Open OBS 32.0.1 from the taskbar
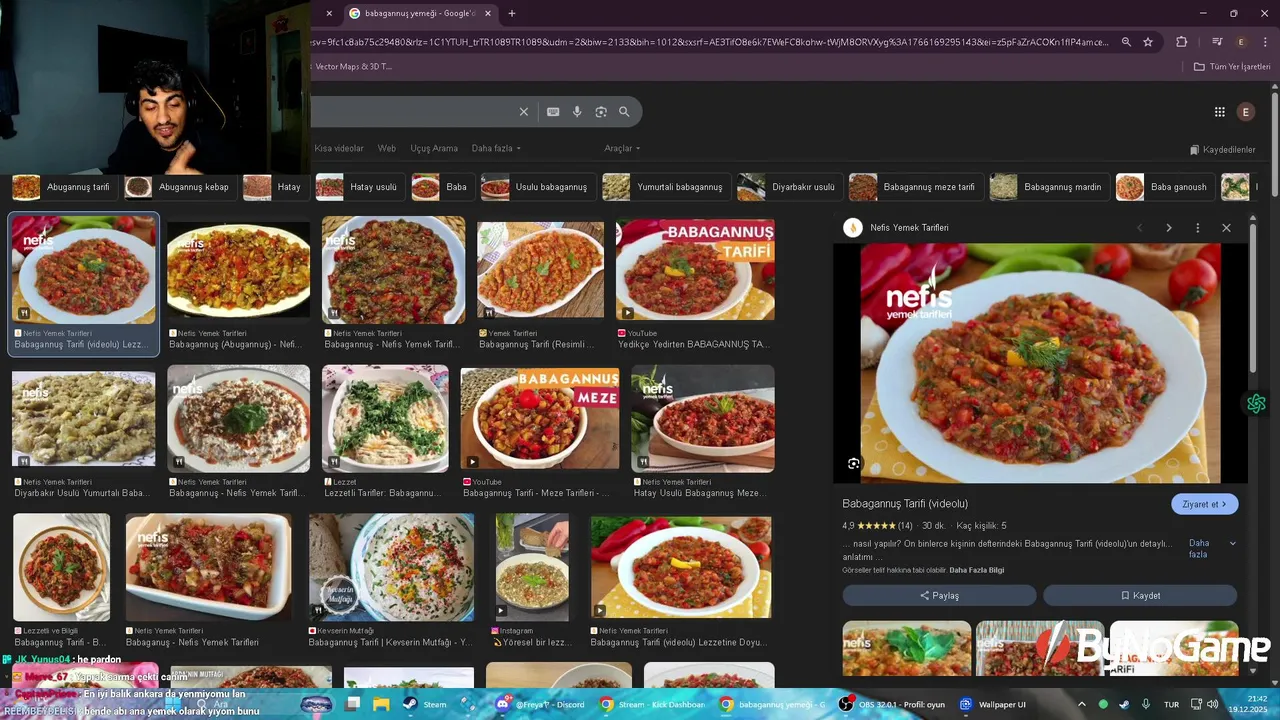The image size is (1280, 720). click(892, 704)
